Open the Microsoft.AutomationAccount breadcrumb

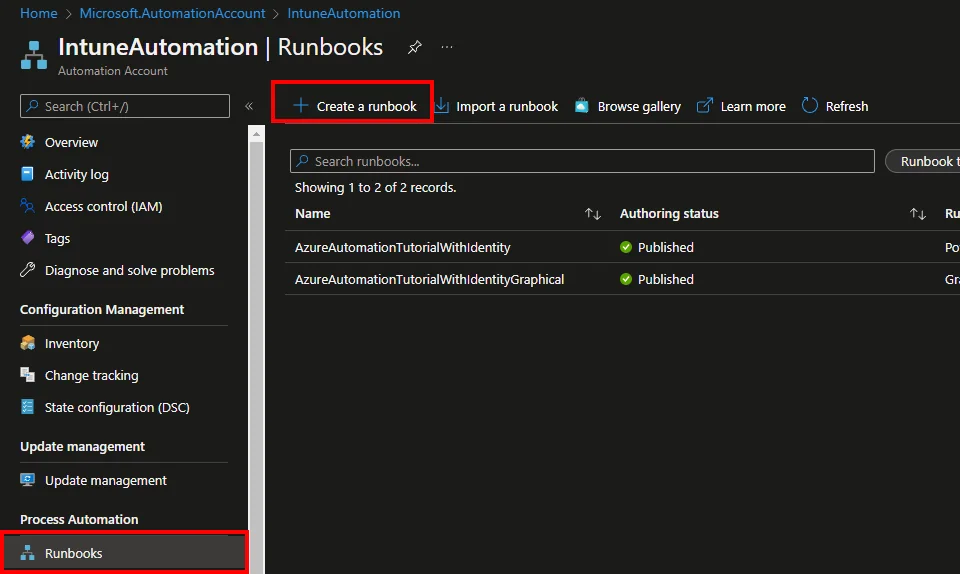click(x=172, y=13)
